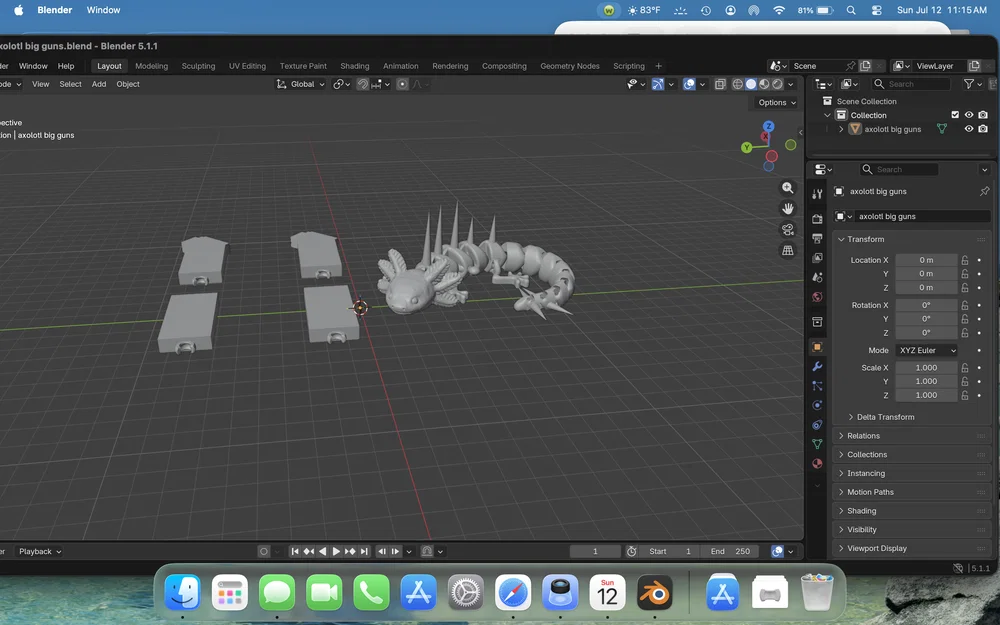Open the Object Data mesh tab

[817, 444]
